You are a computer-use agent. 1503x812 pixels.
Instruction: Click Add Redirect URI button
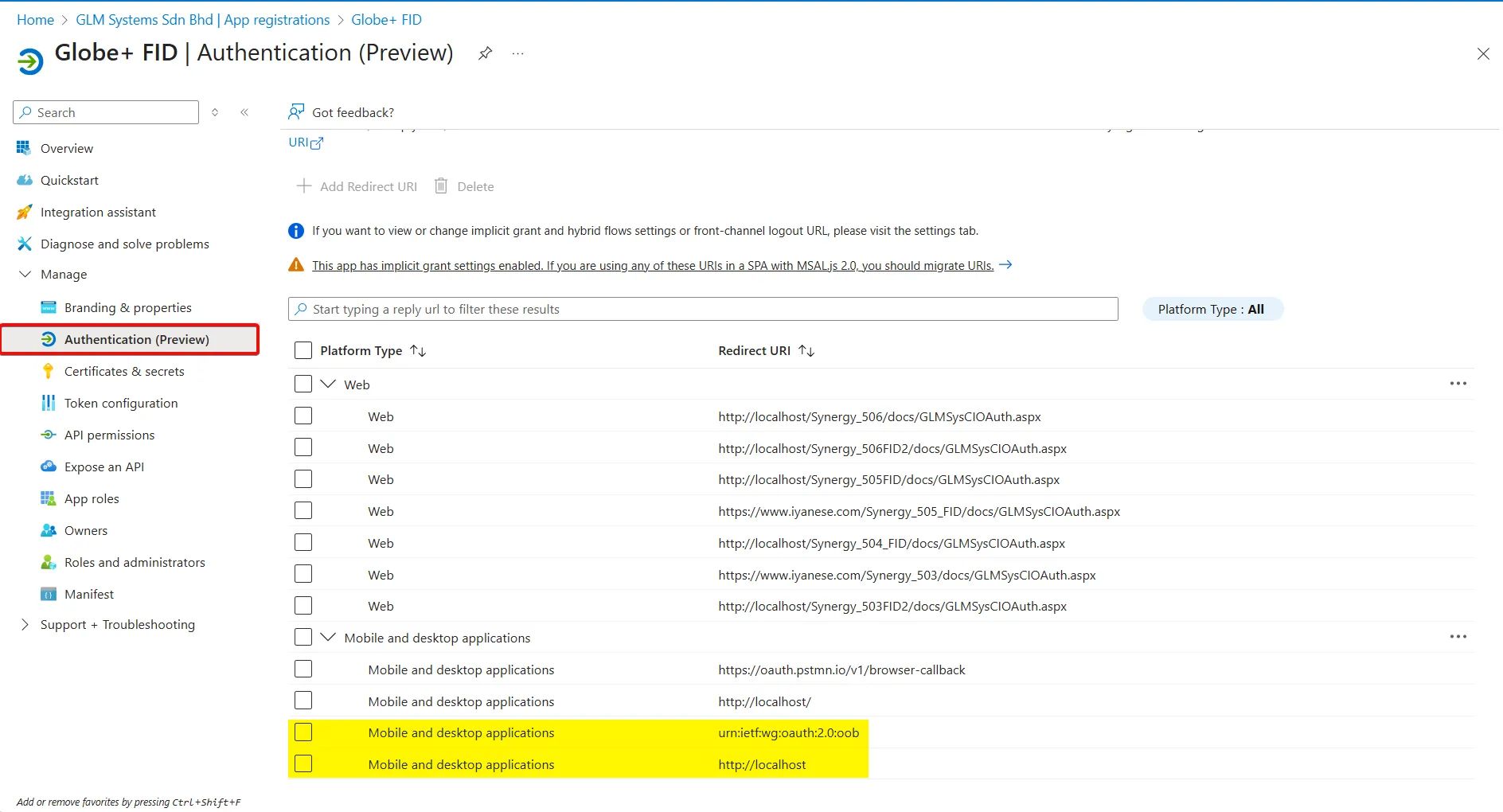coord(357,186)
